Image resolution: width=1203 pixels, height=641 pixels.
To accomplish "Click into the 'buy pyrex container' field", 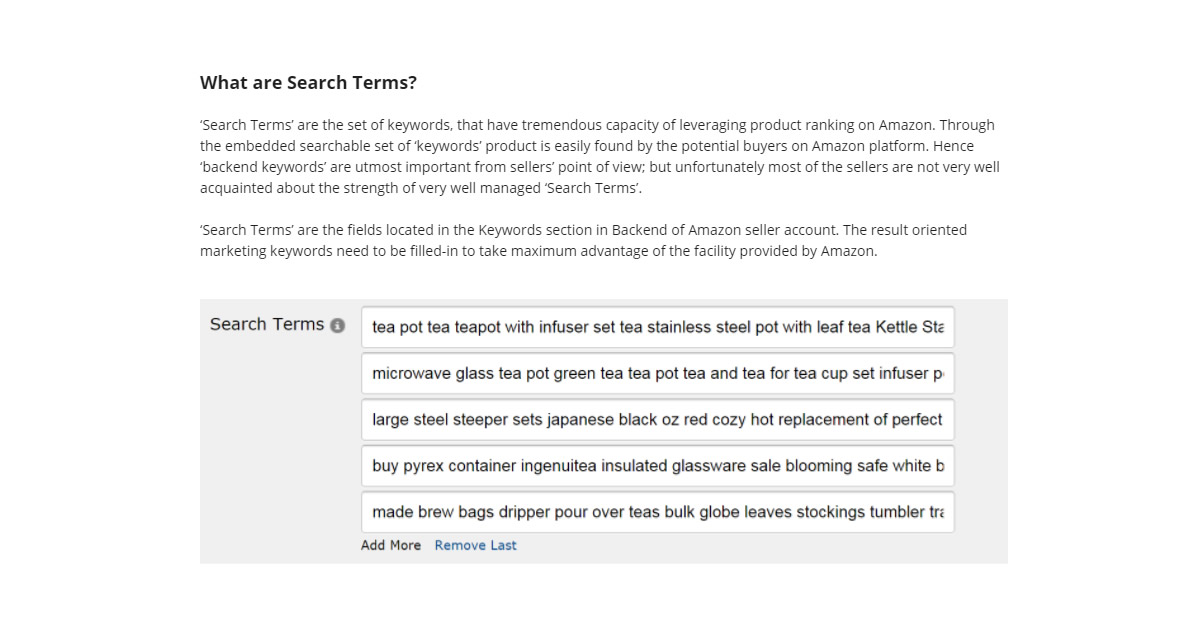I will [x=658, y=465].
